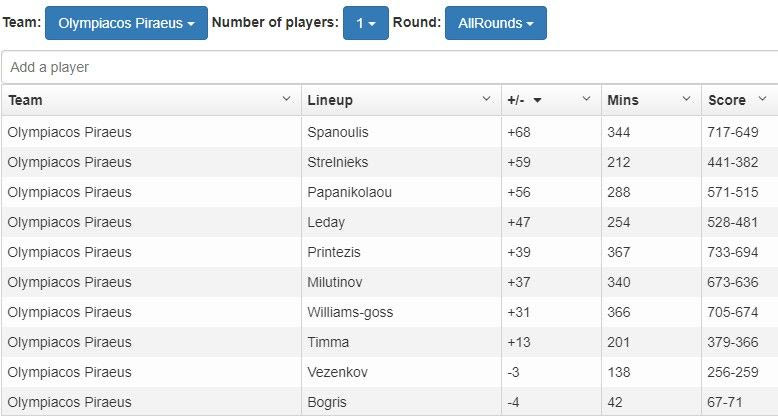Viewport: 778px width, 420px height.
Task: Open the Score column menu chevron
Action: (x=762, y=99)
